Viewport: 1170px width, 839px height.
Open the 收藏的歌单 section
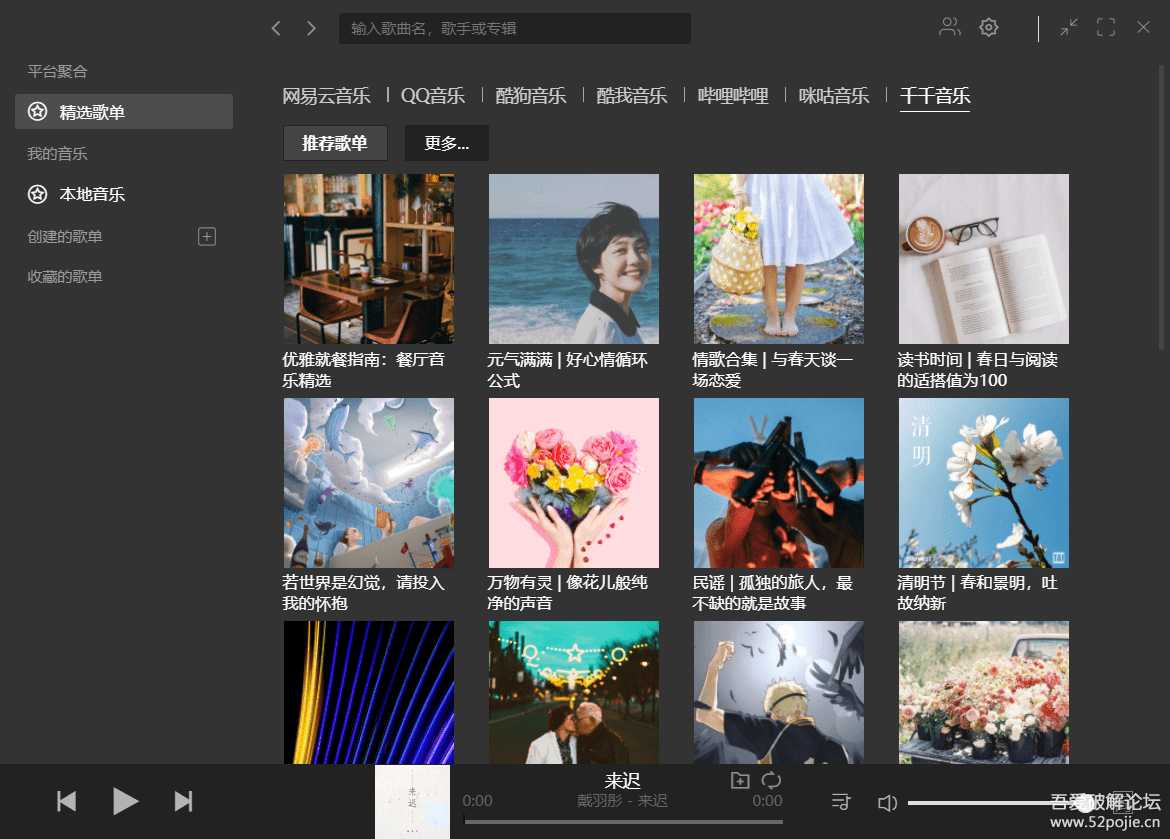point(64,276)
